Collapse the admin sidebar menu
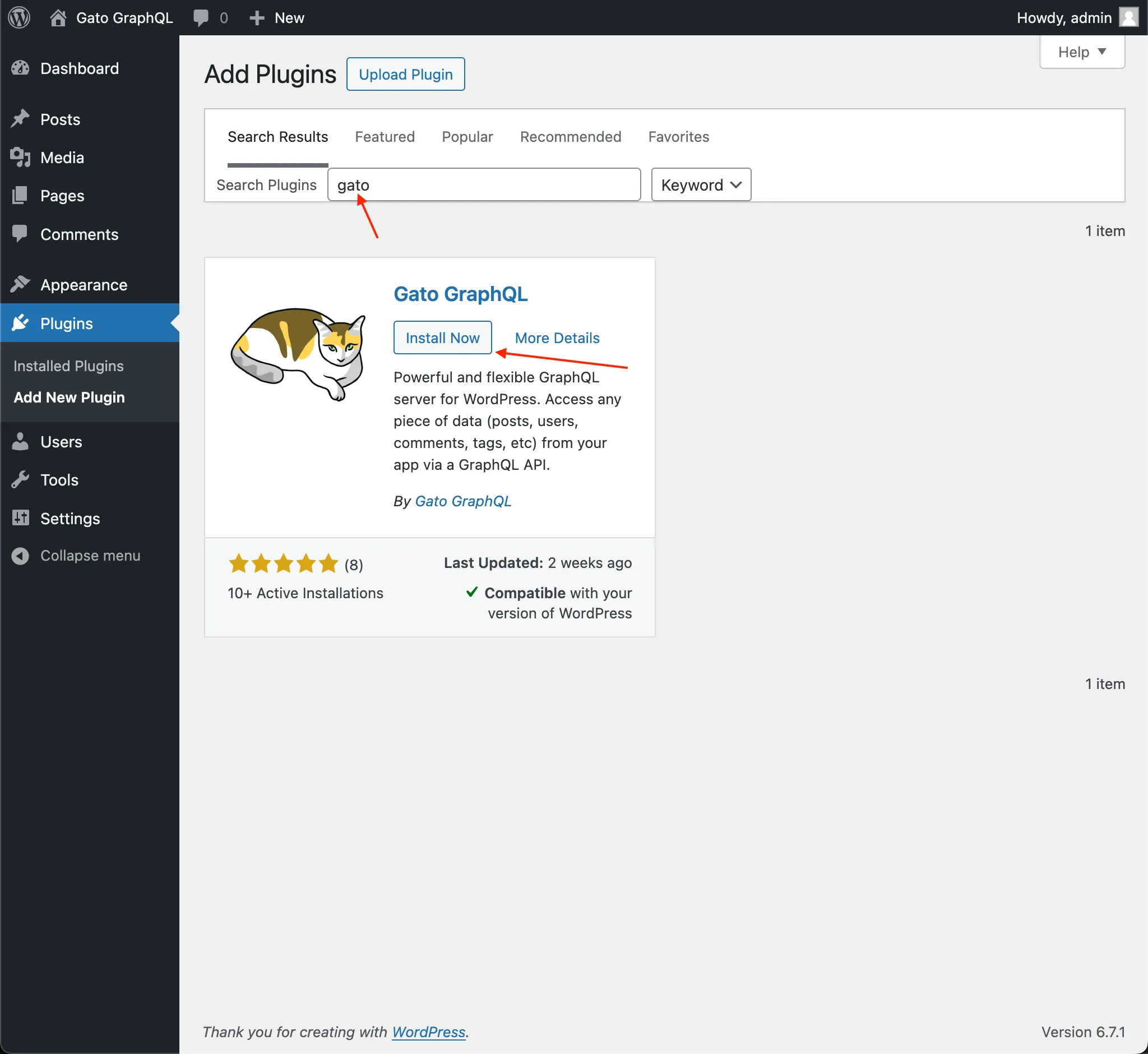The height and width of the screenshot is (1054, 1148). click(20, 555)
